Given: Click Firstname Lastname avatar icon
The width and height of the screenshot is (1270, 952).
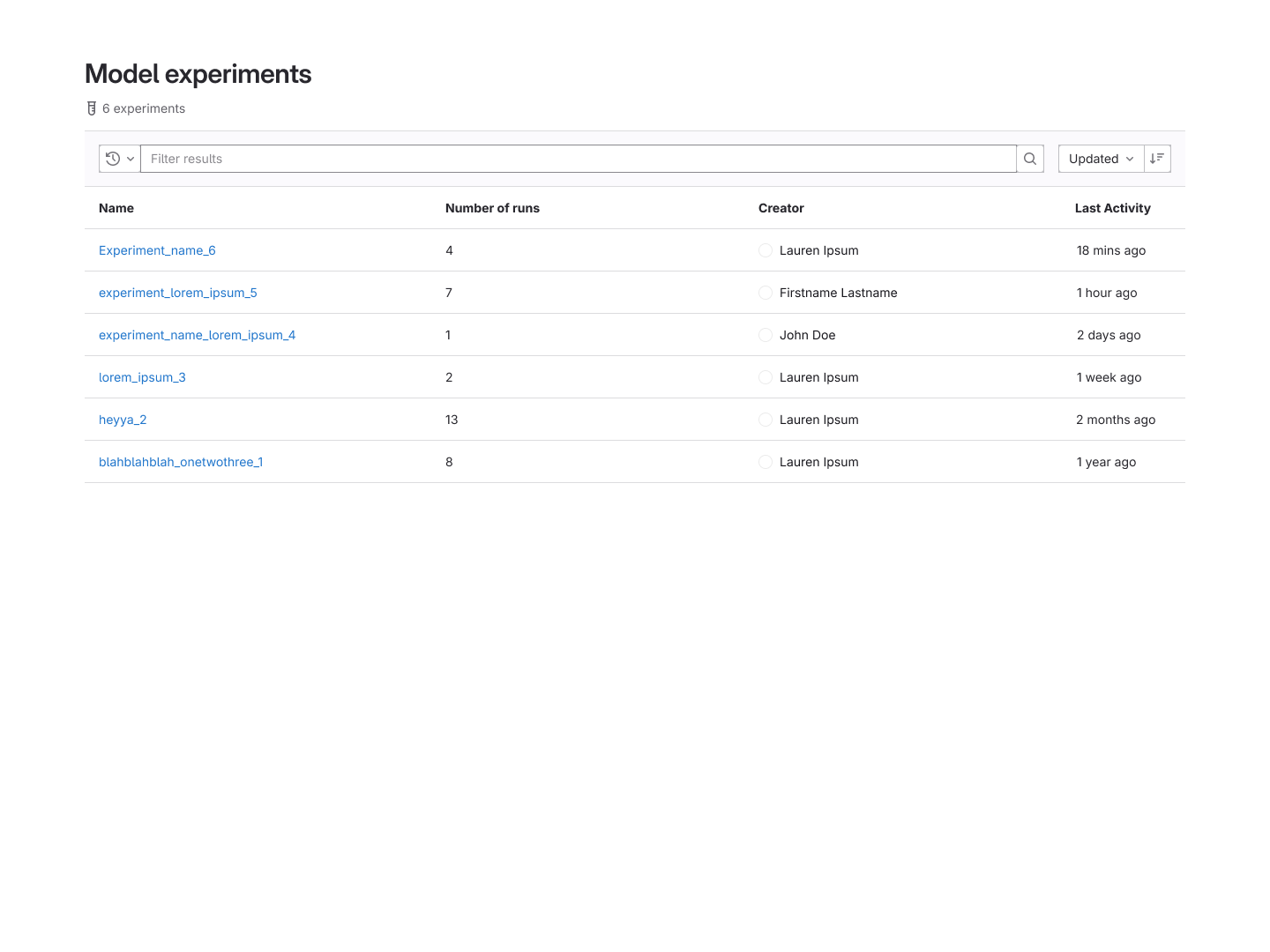Looking at the screenshot, I should click(x=766, y=293).
